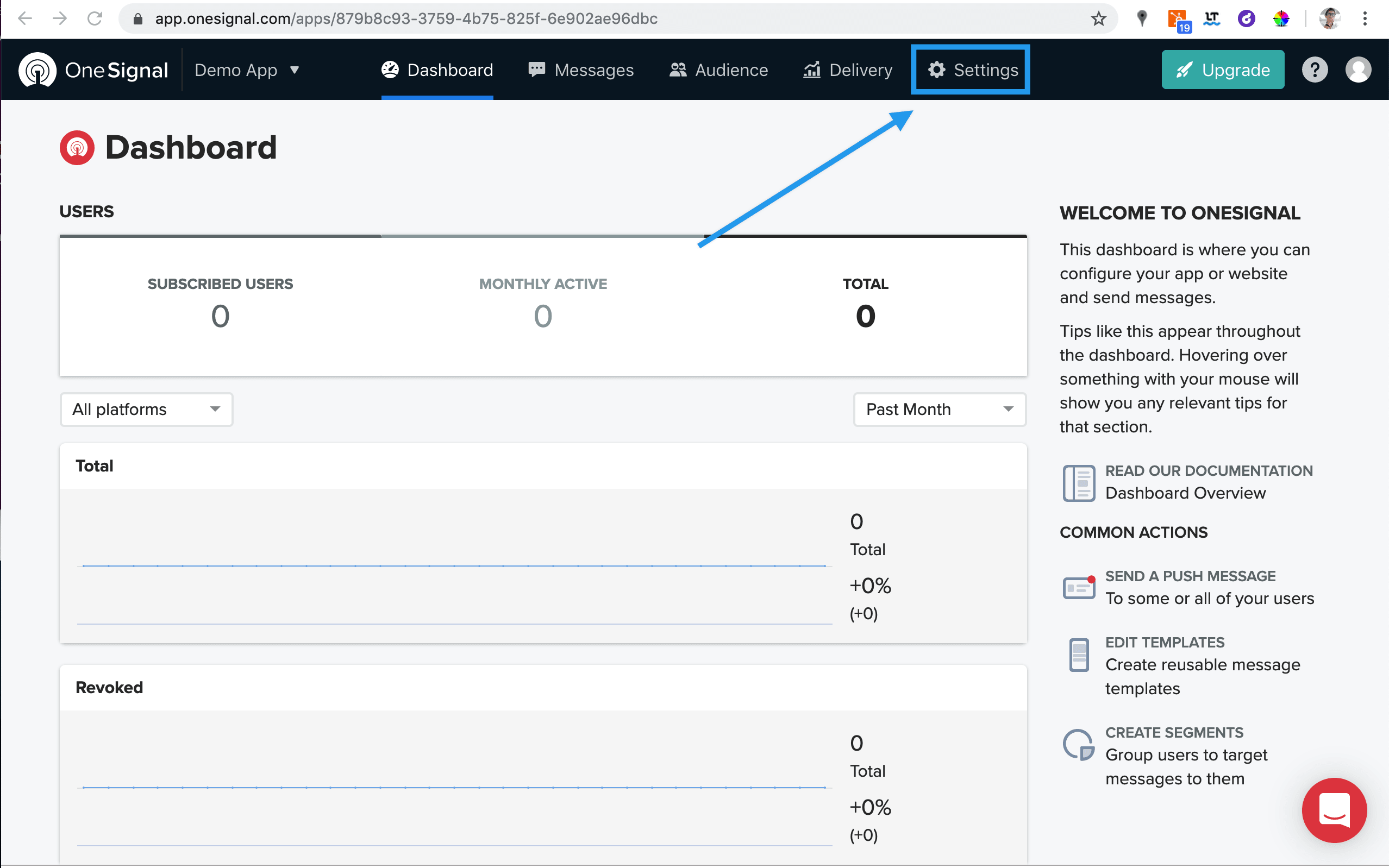The image size is (1389, 868).
Task: Switch to the Messages tab
Action: coord(581,70)
